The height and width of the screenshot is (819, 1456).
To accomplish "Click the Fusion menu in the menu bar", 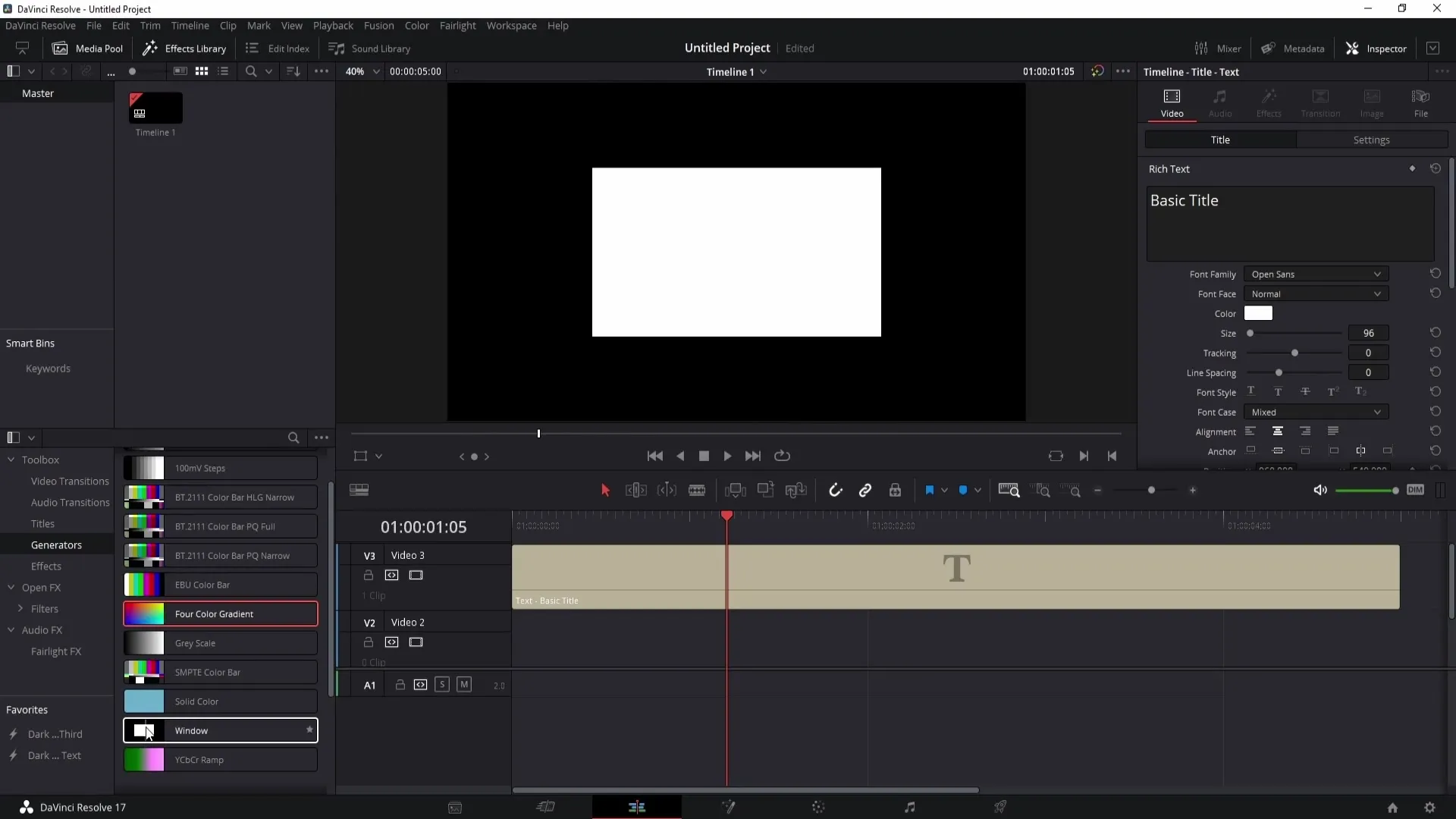I will tap(378, 25).
